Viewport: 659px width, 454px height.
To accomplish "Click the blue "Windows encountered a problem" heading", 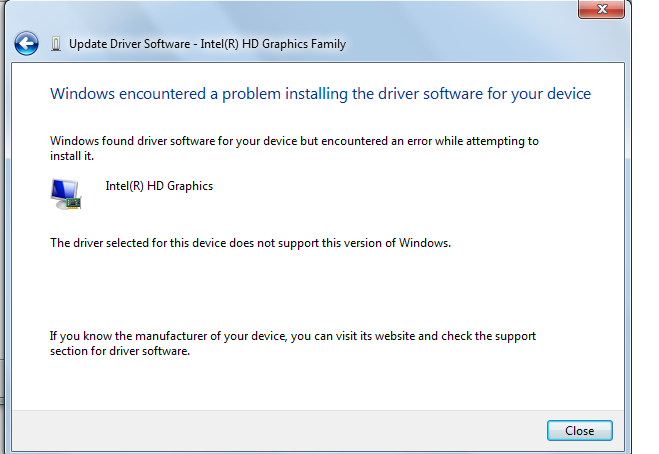I will tap(320, 94).
